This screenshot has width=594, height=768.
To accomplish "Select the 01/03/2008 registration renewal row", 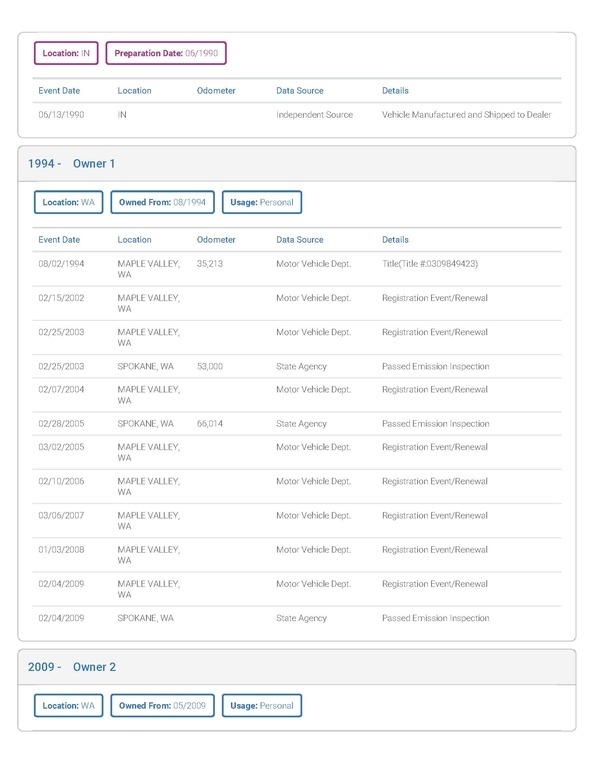I will click(297, 555).
